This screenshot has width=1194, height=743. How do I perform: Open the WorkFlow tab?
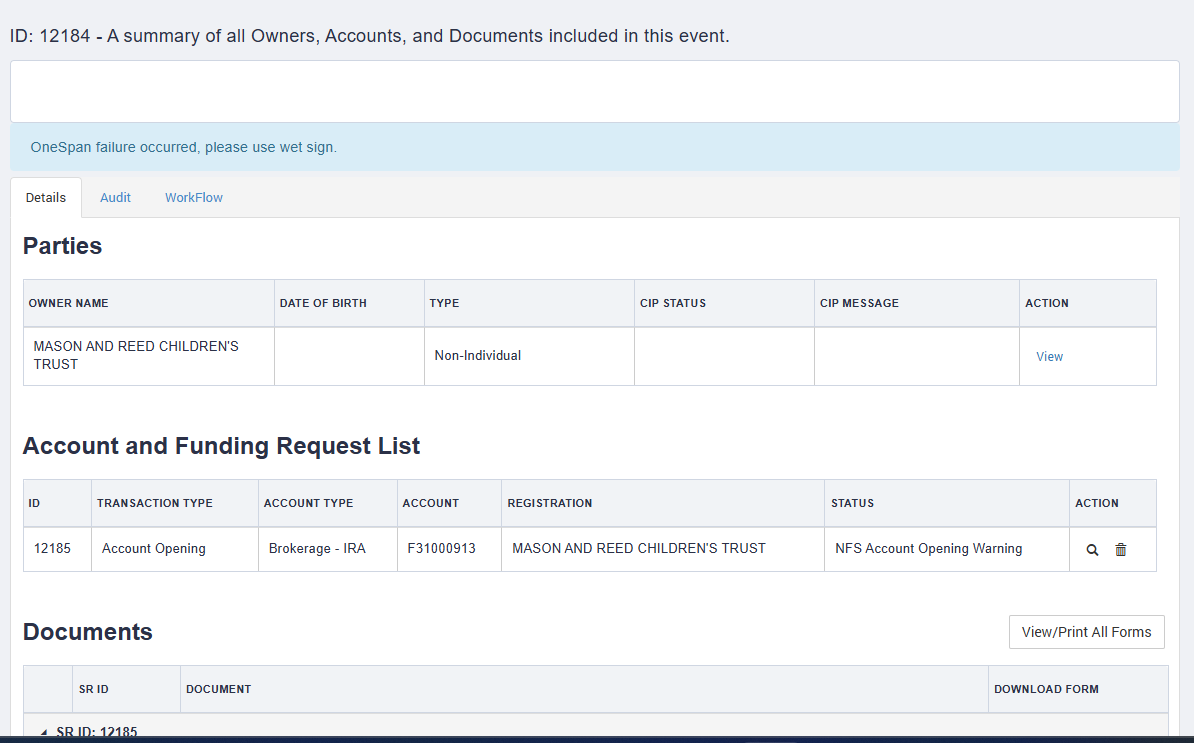194,198
